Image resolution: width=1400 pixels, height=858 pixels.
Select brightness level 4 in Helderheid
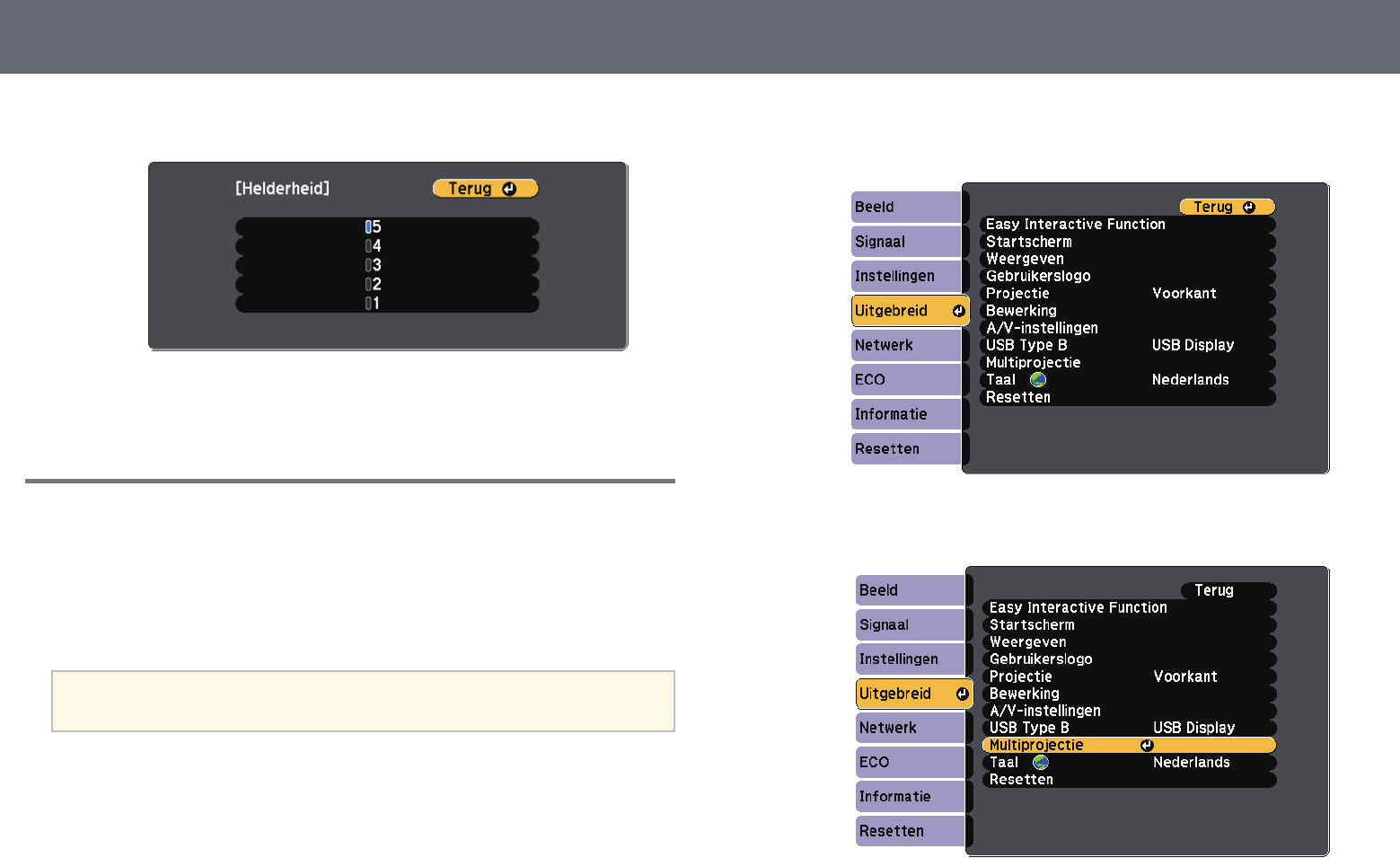click(x=387, y=245)
